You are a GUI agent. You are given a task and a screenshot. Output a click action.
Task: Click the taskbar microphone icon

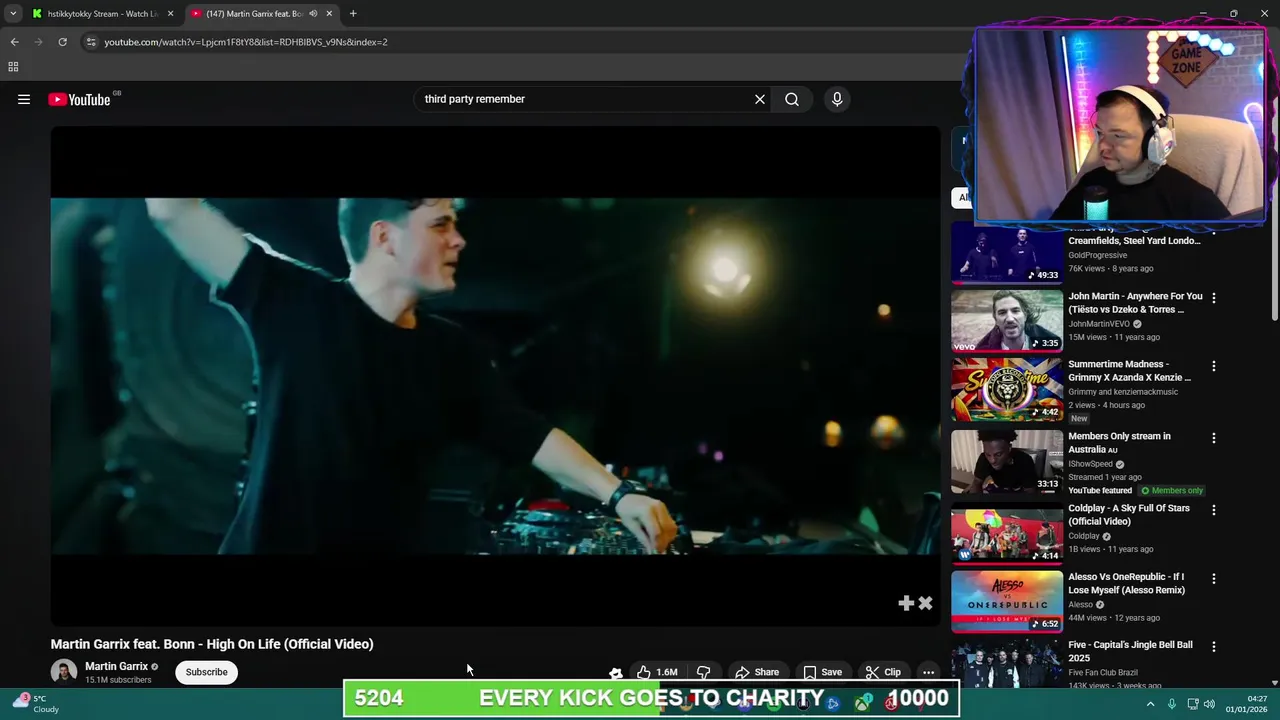(1172, 704)
